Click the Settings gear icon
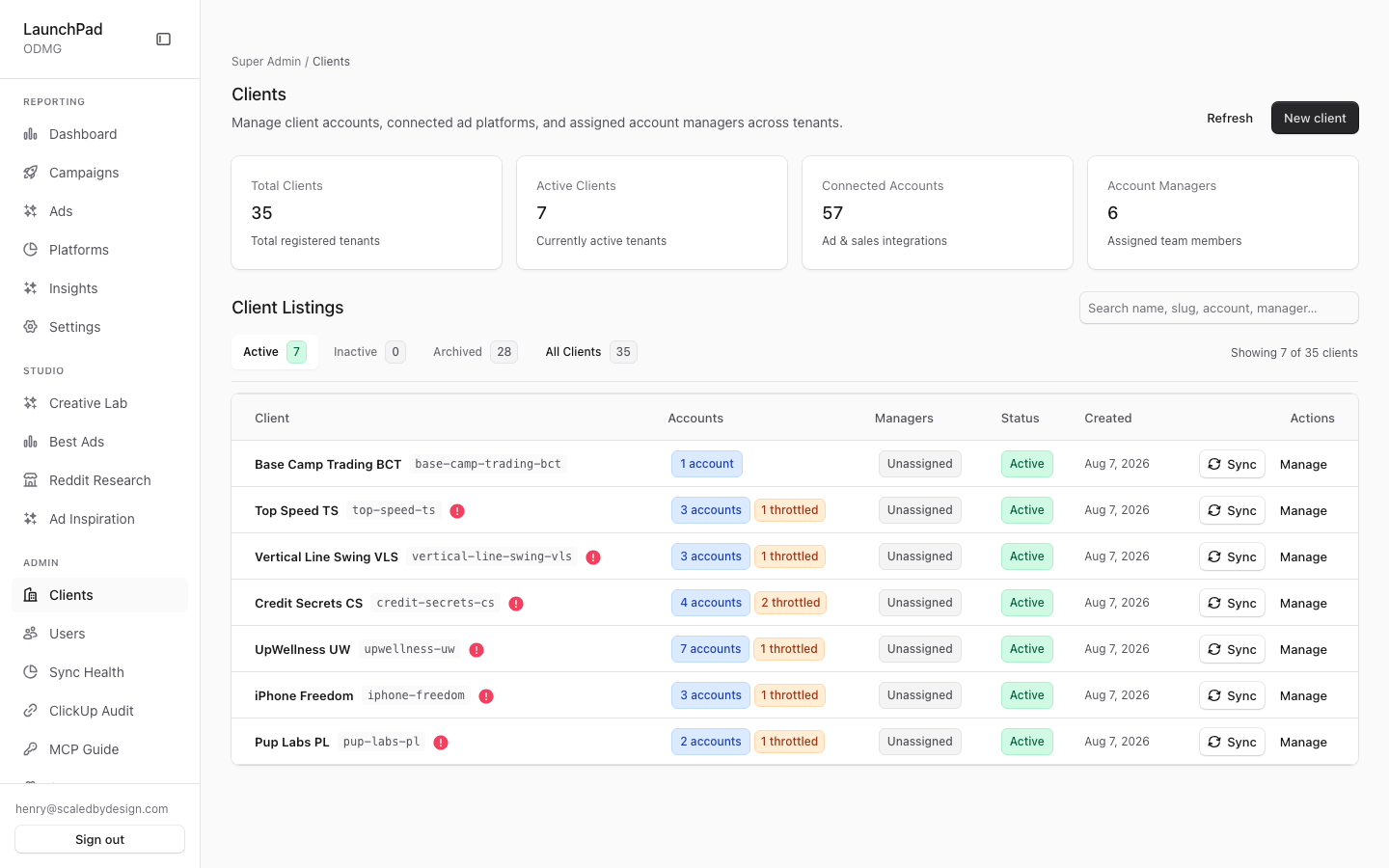Viewport: 1389px width, 868px height. pos(31,327)
